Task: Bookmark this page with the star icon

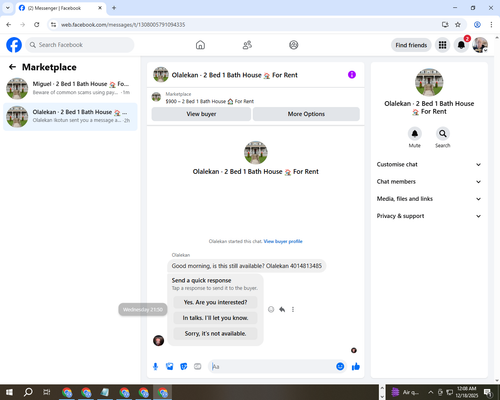Action: [x=458, y=25]
